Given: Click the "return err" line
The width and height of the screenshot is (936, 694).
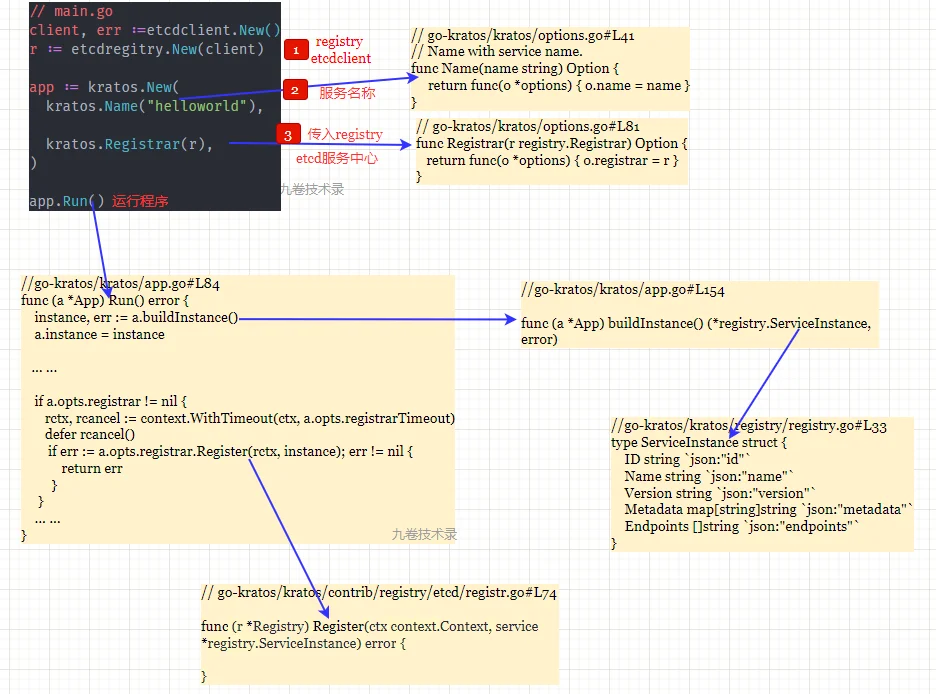Looking at the screenshot, I should pyautogui.click(x=92, y=468).
